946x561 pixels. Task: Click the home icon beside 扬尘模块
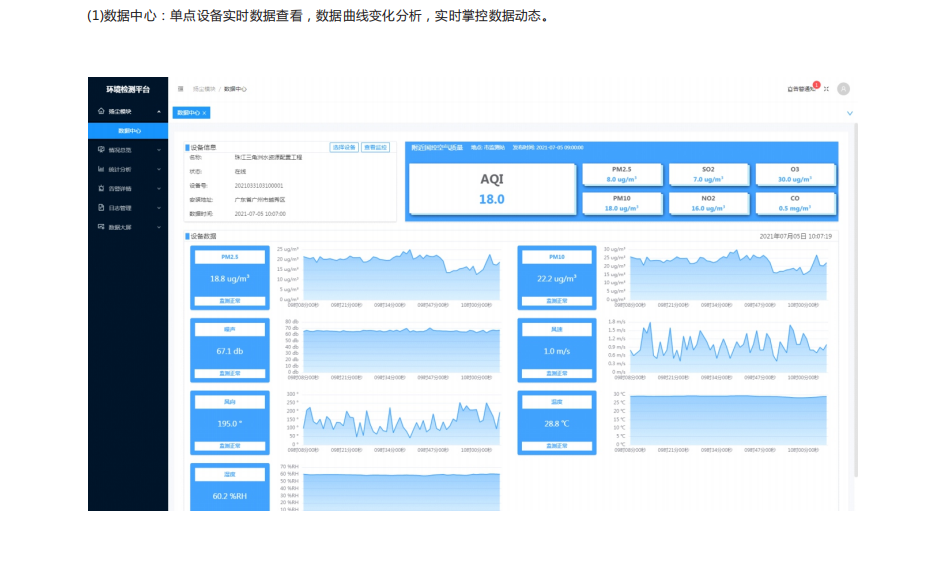[x=101, y=111]
